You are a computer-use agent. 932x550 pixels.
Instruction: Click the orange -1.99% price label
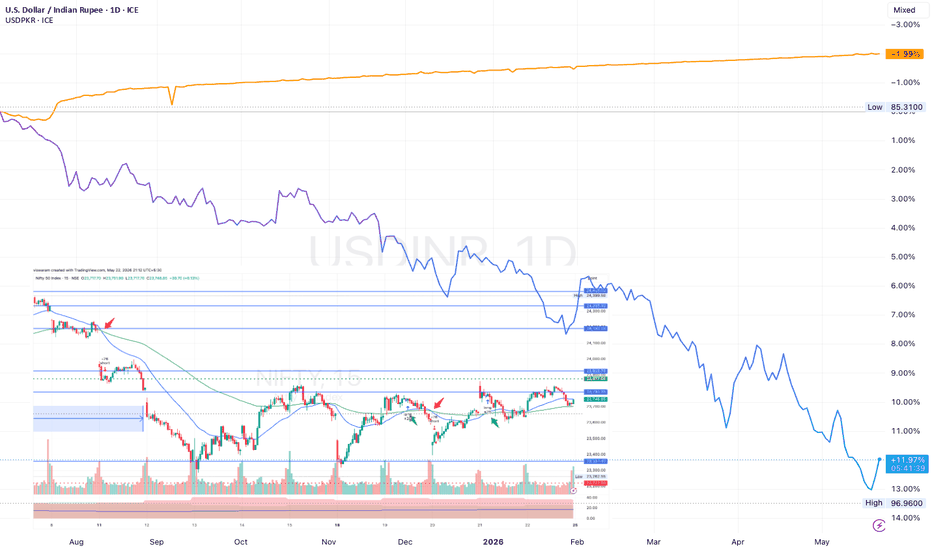click(x=904, y=54)
